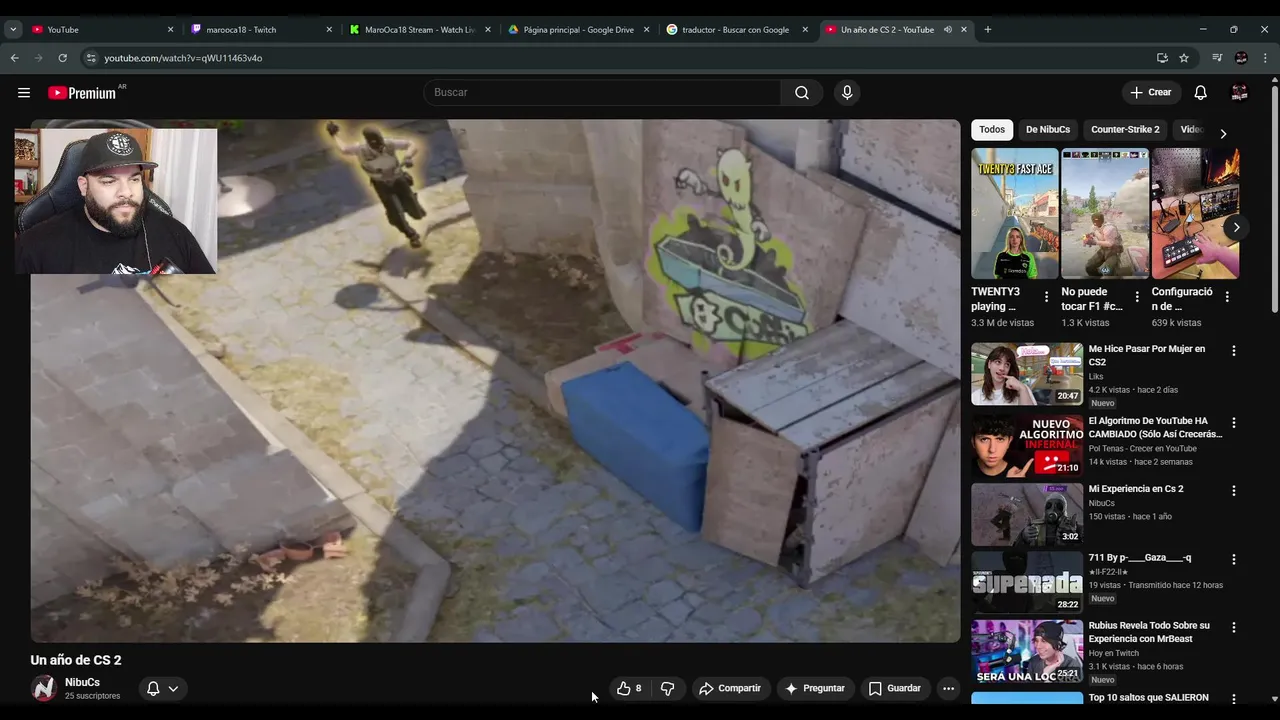
Task: Go back in browser history
Action: pyautogui.click(x=15, y=58)
